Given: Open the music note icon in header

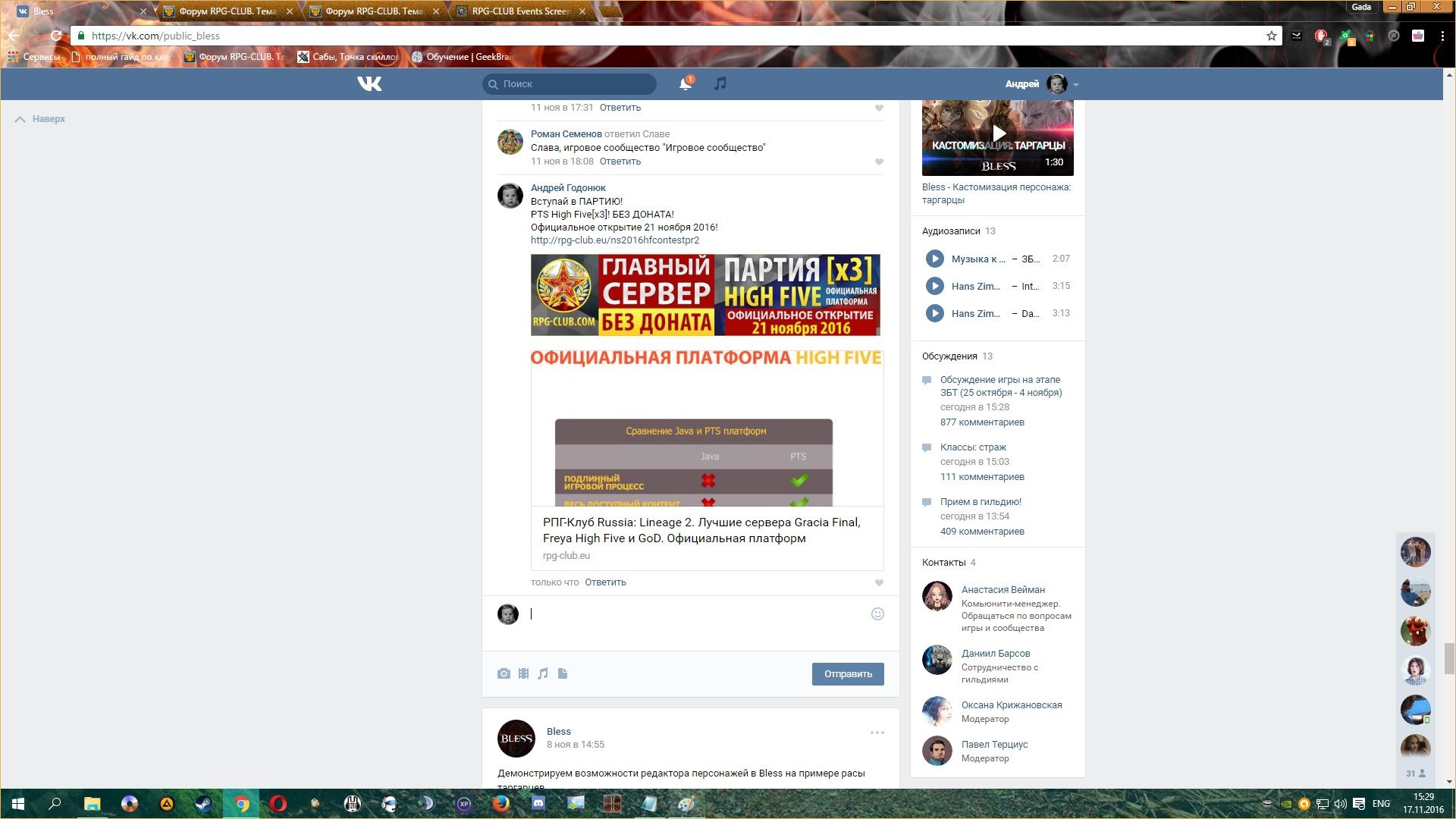Looking at the screenshot, I should [720, 83].
